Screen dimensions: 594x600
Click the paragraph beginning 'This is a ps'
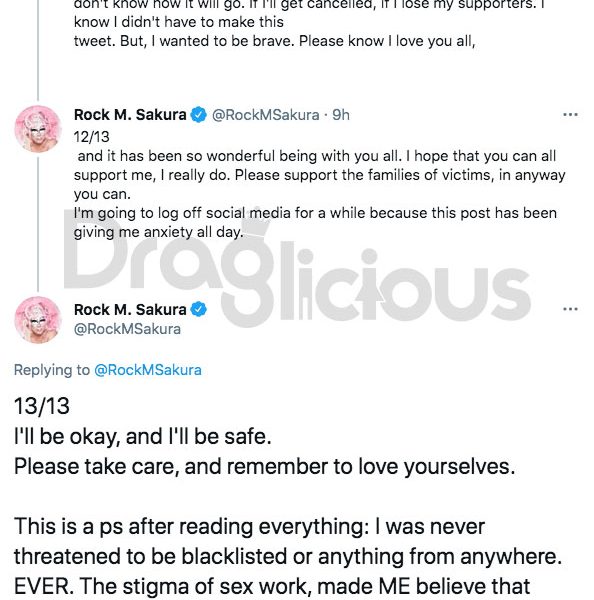pyautogui.click(x=288, y=556)
